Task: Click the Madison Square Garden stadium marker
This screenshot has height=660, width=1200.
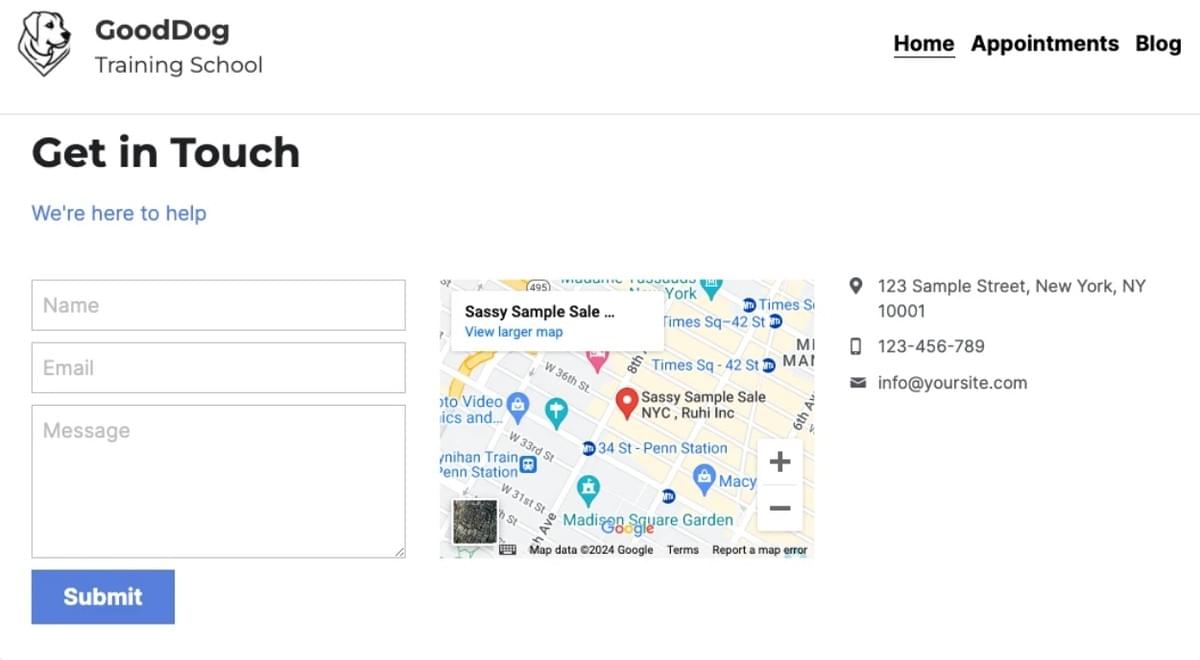Action: click(x=588, y=489)
